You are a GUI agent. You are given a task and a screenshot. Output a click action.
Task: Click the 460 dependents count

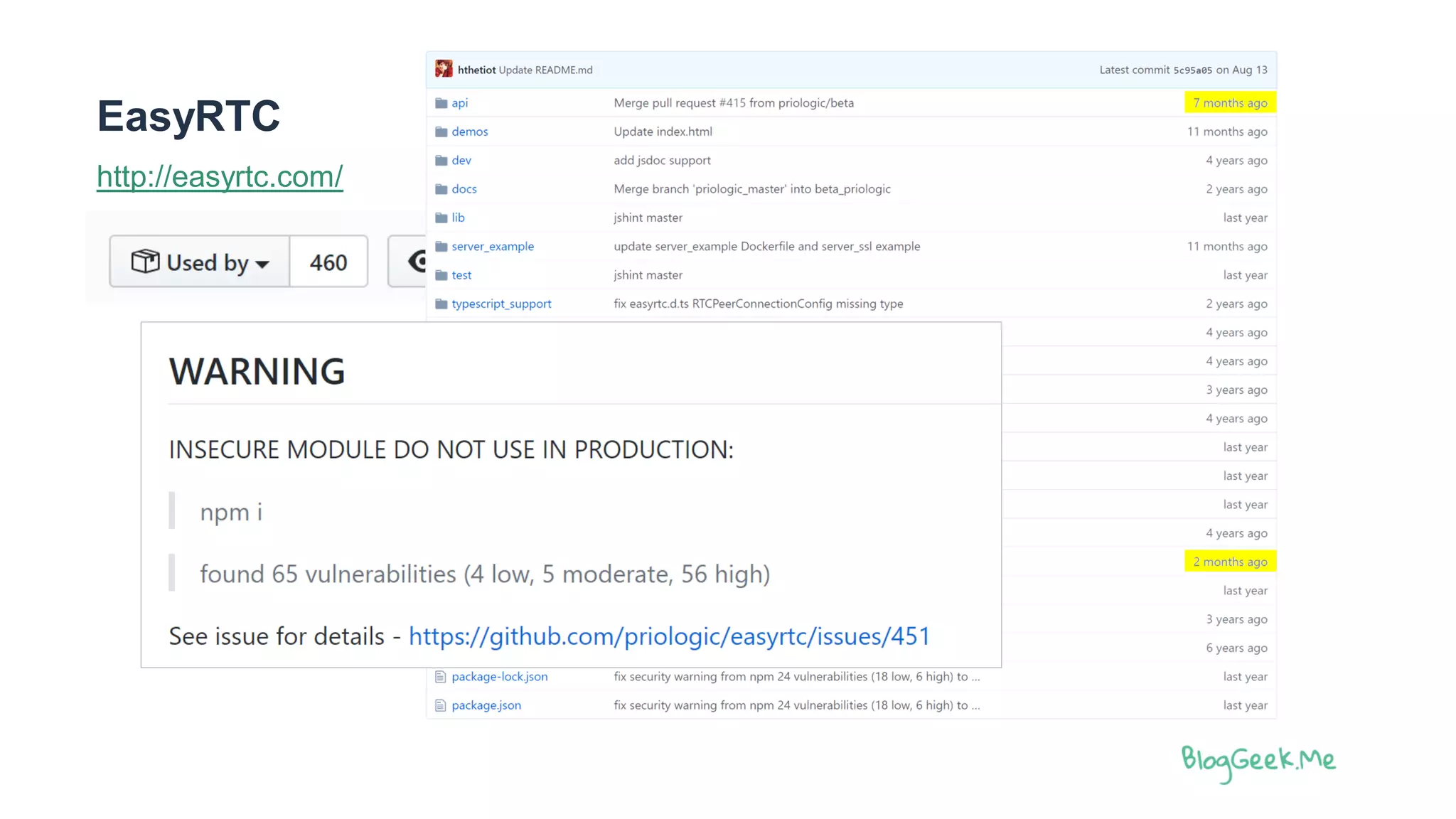328,262
